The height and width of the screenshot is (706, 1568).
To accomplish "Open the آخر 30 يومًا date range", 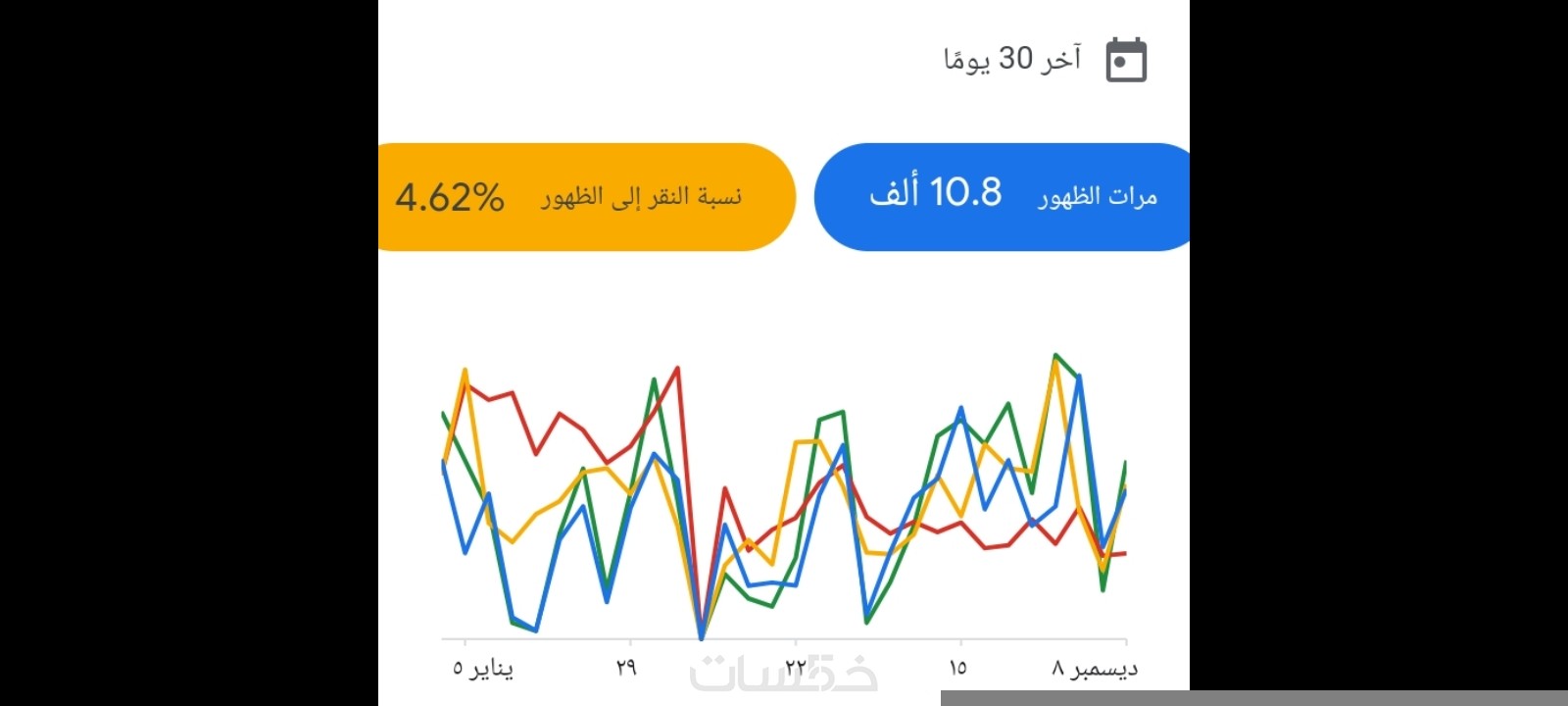I will [x=1012, y=60].
